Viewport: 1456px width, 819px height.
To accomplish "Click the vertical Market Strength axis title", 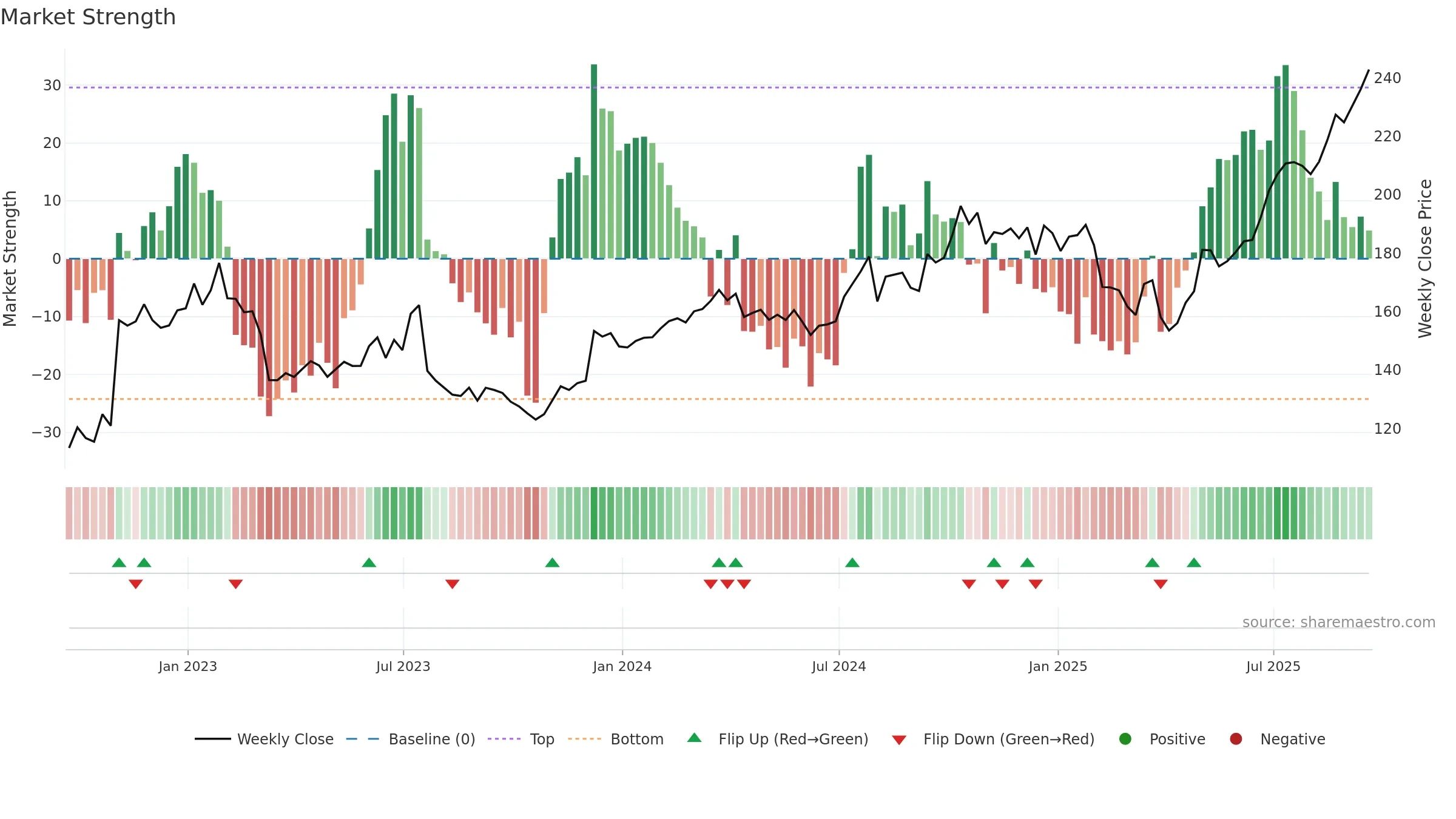I will coord(10,258).
